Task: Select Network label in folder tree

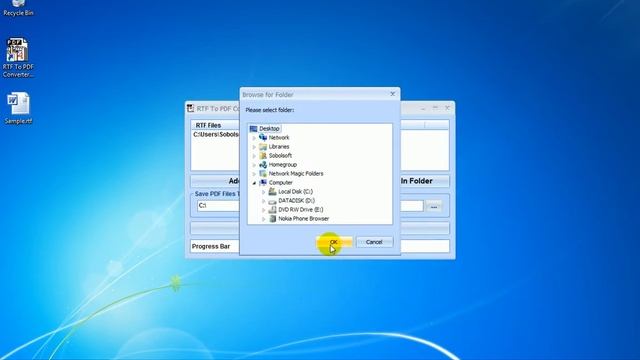Action: [279, 138]
